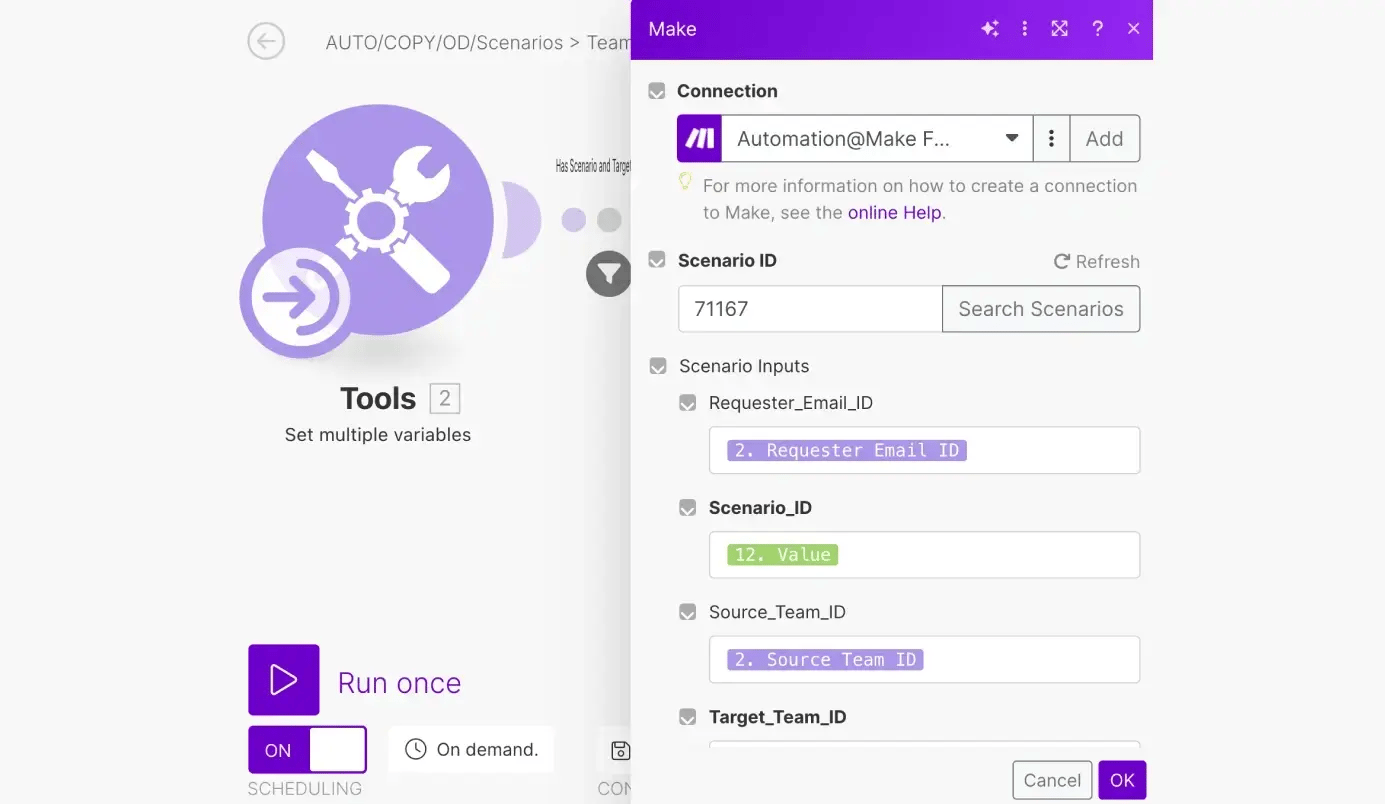Open the help question mark icon

tap(1097, 29)
